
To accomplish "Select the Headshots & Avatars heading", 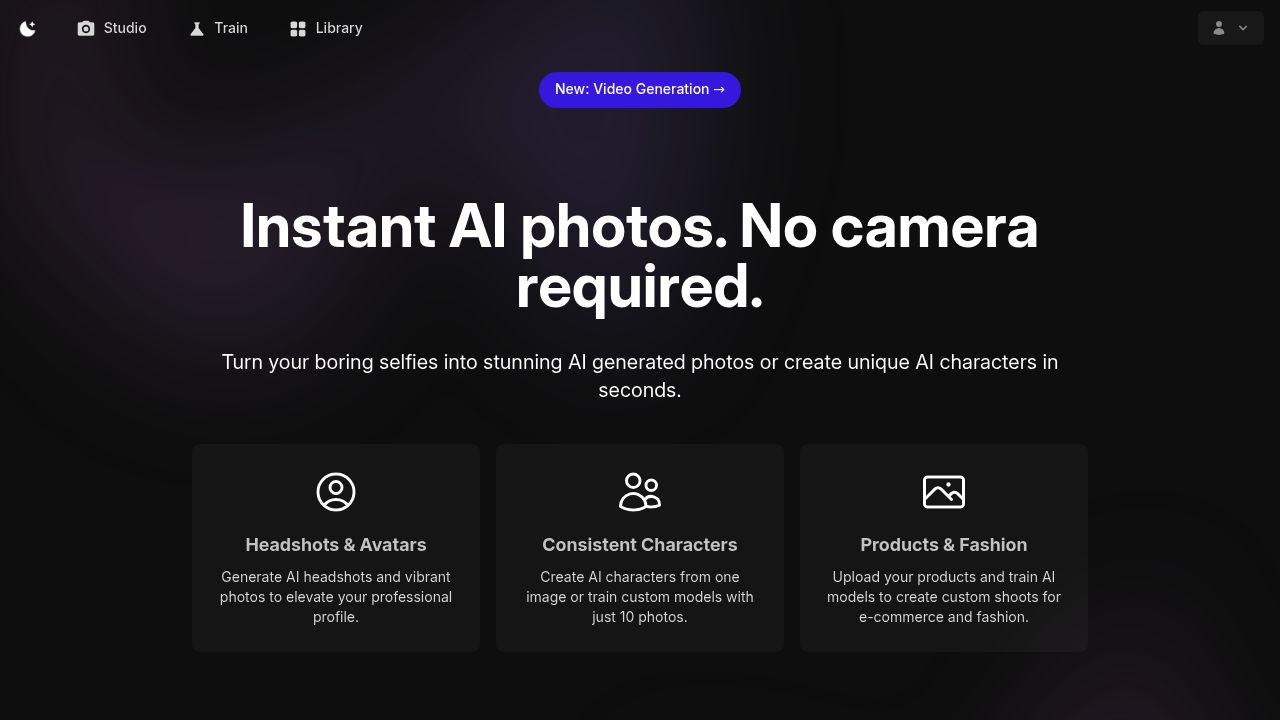I will click(x=336, y=545).
